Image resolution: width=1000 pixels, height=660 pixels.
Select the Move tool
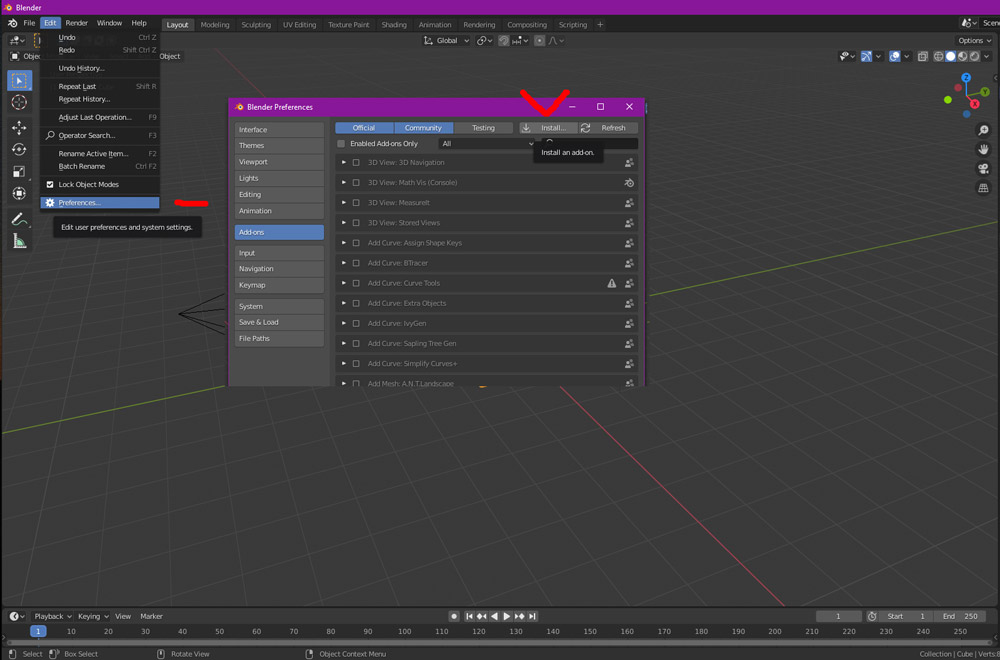click(x=19, y=128)
